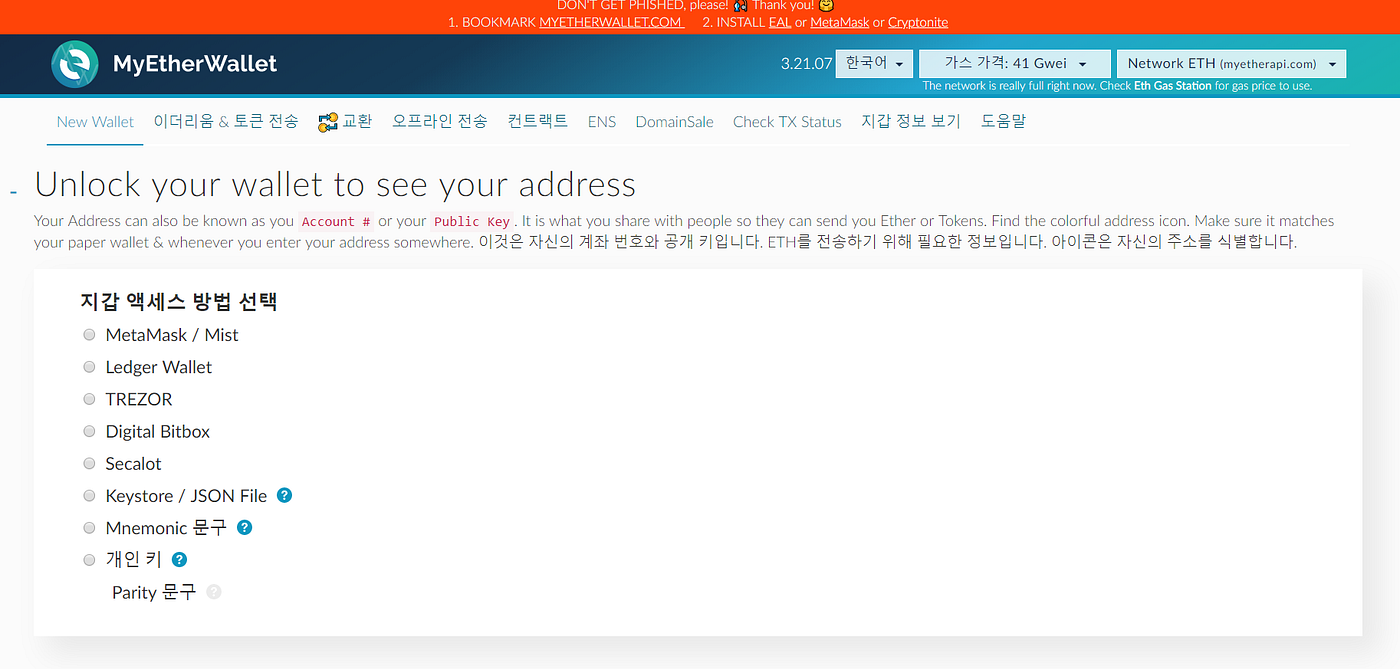Open the ENS tab
Image resolution: width=1400 pixels, height=669 pixels.
(602, 122)
